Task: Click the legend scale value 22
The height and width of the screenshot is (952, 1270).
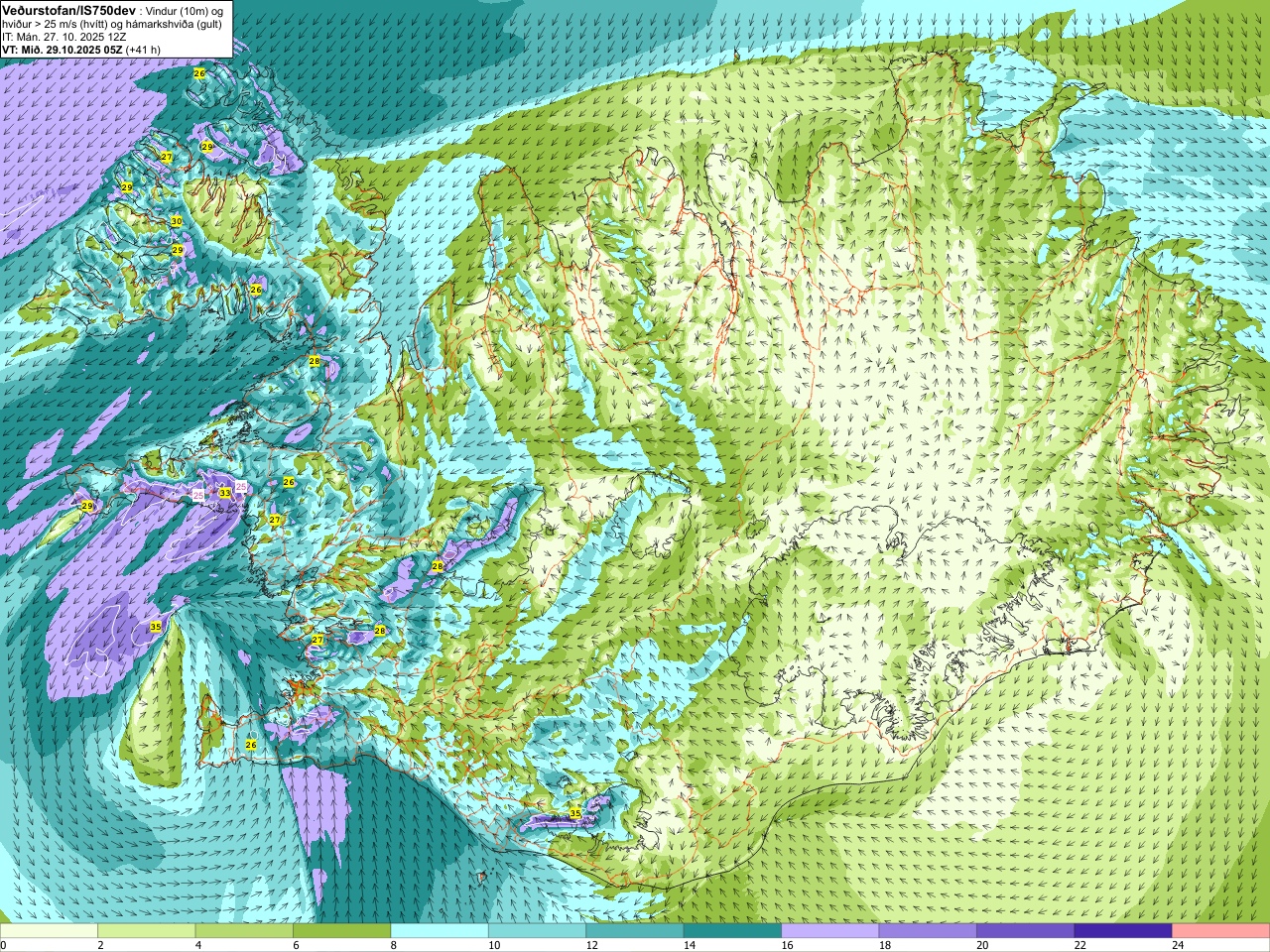Action: [1079, 945]
